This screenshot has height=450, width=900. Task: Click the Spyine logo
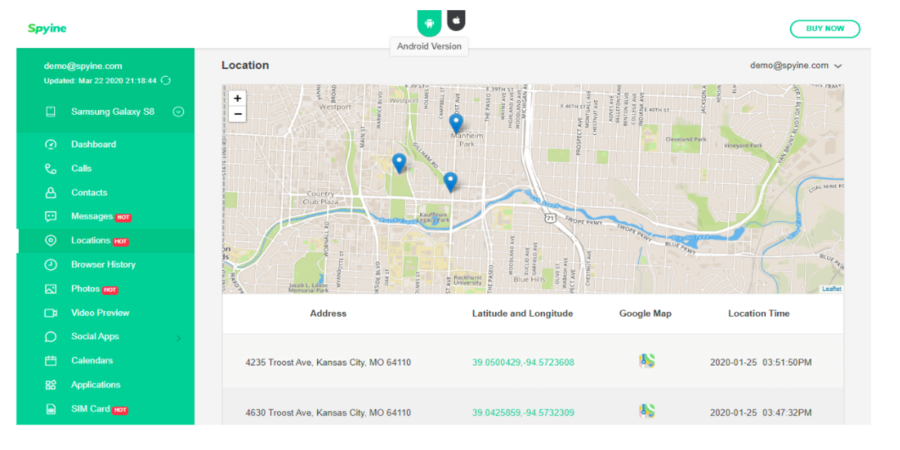point(47,28)
